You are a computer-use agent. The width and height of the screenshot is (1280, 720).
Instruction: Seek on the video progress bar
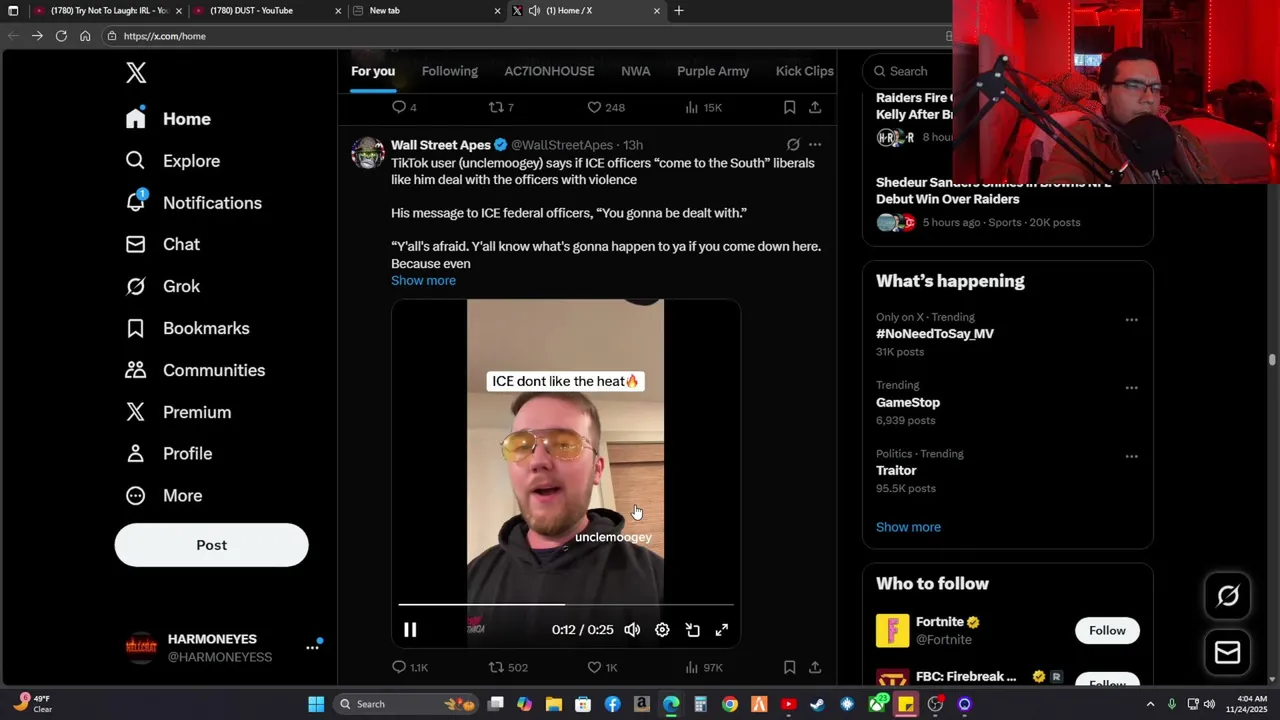coord(566,605)
